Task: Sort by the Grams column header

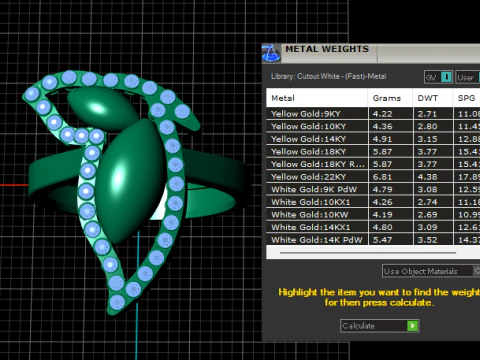Action: pyautogui.click(x=390, y=98)
